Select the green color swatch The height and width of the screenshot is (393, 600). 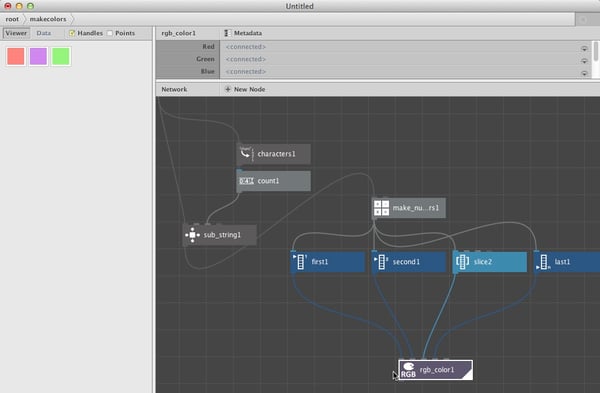[61, 56]
